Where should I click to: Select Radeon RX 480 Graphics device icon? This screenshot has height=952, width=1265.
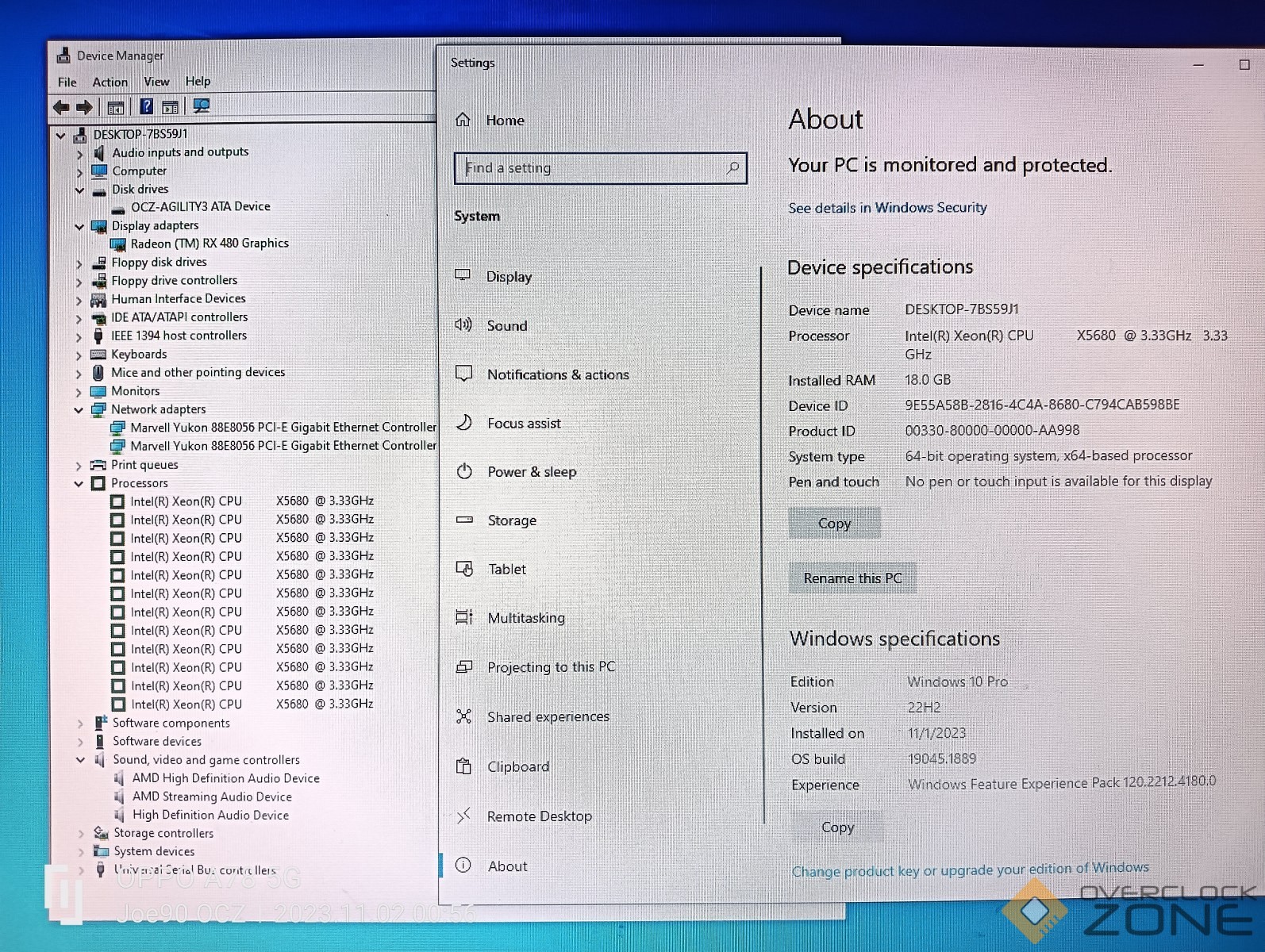point(118,244)
